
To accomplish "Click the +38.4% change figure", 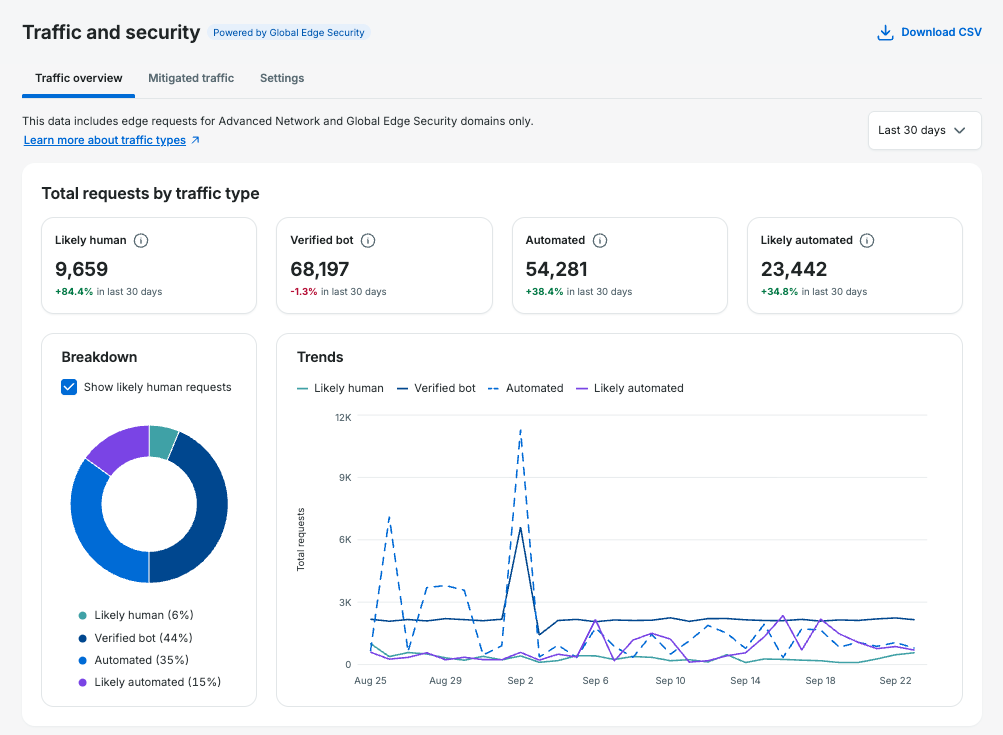I will pyautogui.click(x=544, y=292).
